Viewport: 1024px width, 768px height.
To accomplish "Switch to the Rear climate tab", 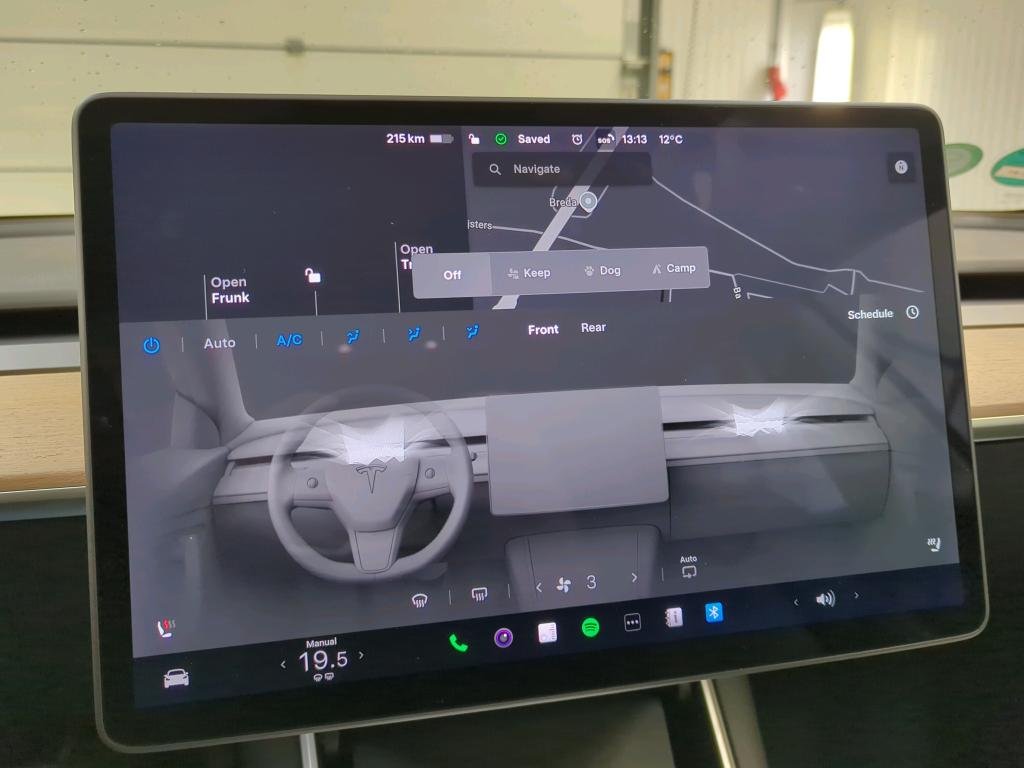I will coord(593,328).
